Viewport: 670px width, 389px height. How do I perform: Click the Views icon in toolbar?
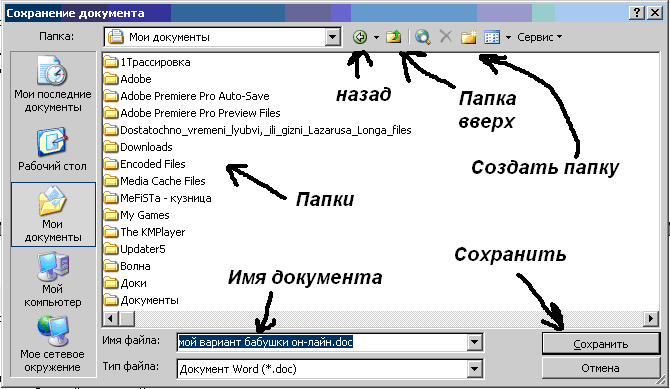click(492, 37)
